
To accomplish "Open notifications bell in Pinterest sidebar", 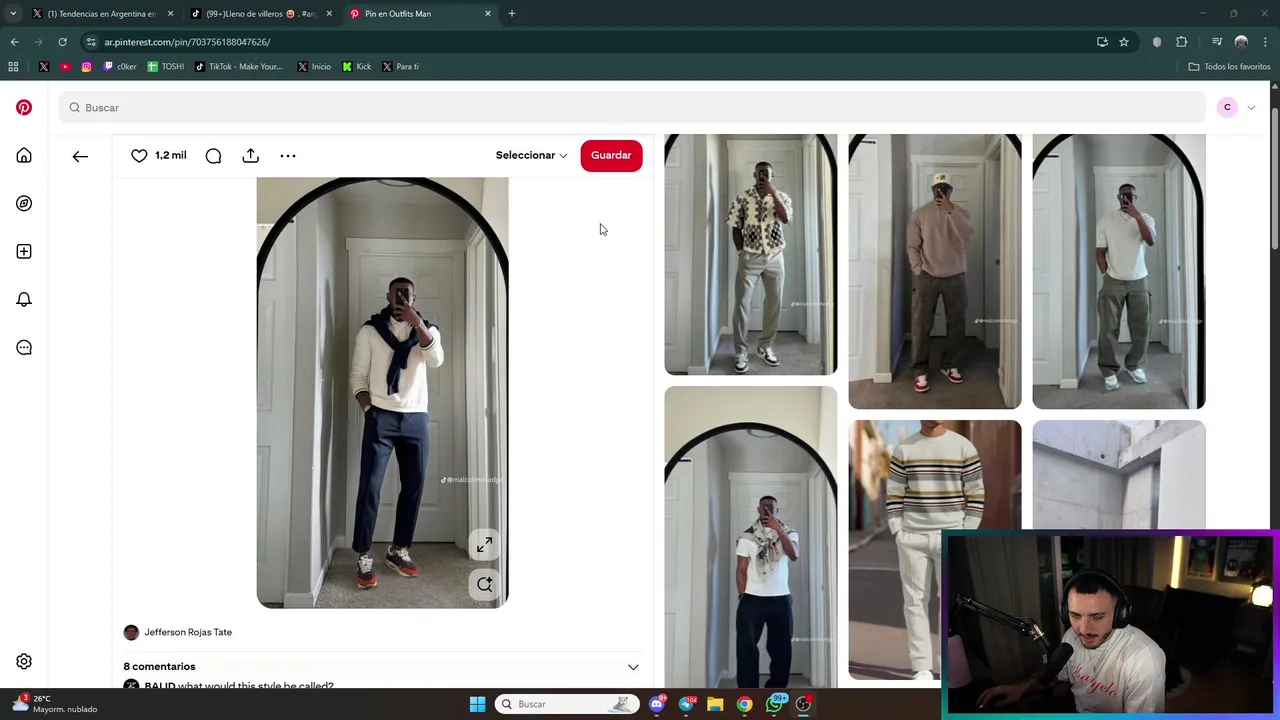I will click(x=24, y=299).
